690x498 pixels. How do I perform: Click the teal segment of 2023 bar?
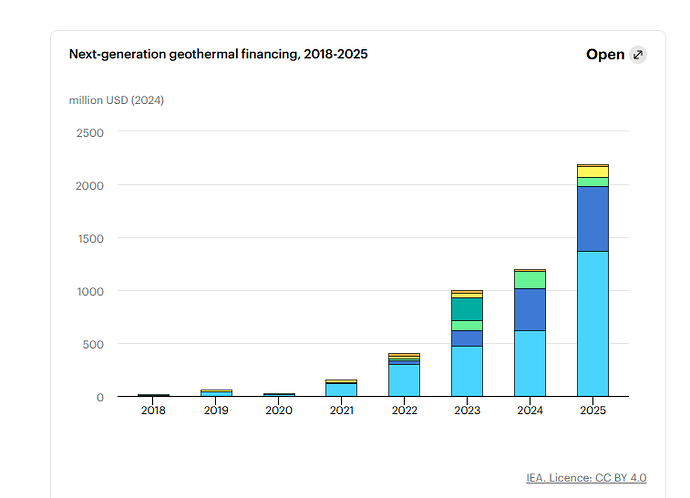(x=467, y=309)
